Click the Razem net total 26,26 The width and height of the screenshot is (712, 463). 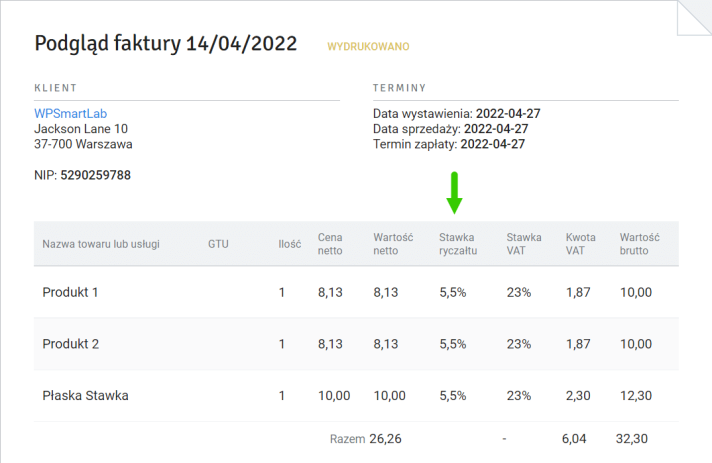385,438
